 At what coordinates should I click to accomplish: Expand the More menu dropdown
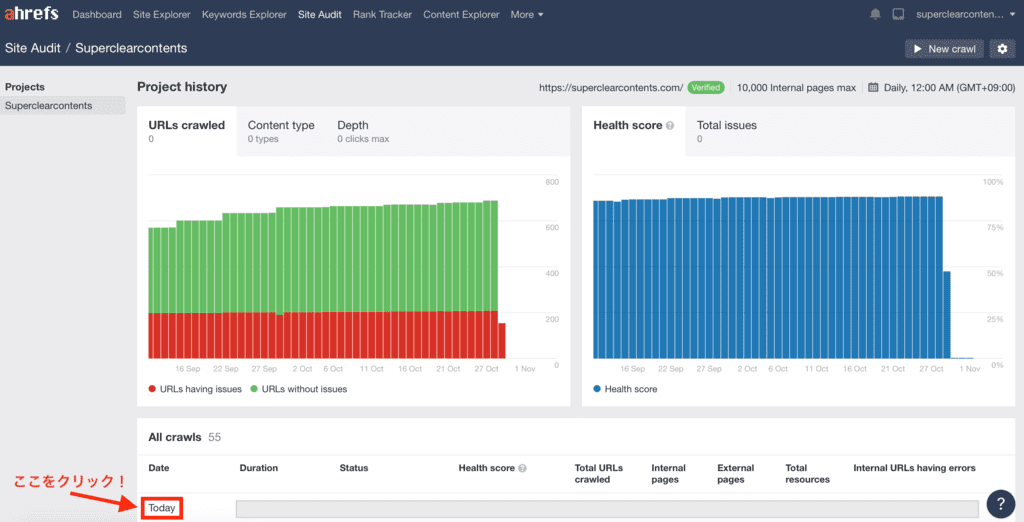pos(526,15)
